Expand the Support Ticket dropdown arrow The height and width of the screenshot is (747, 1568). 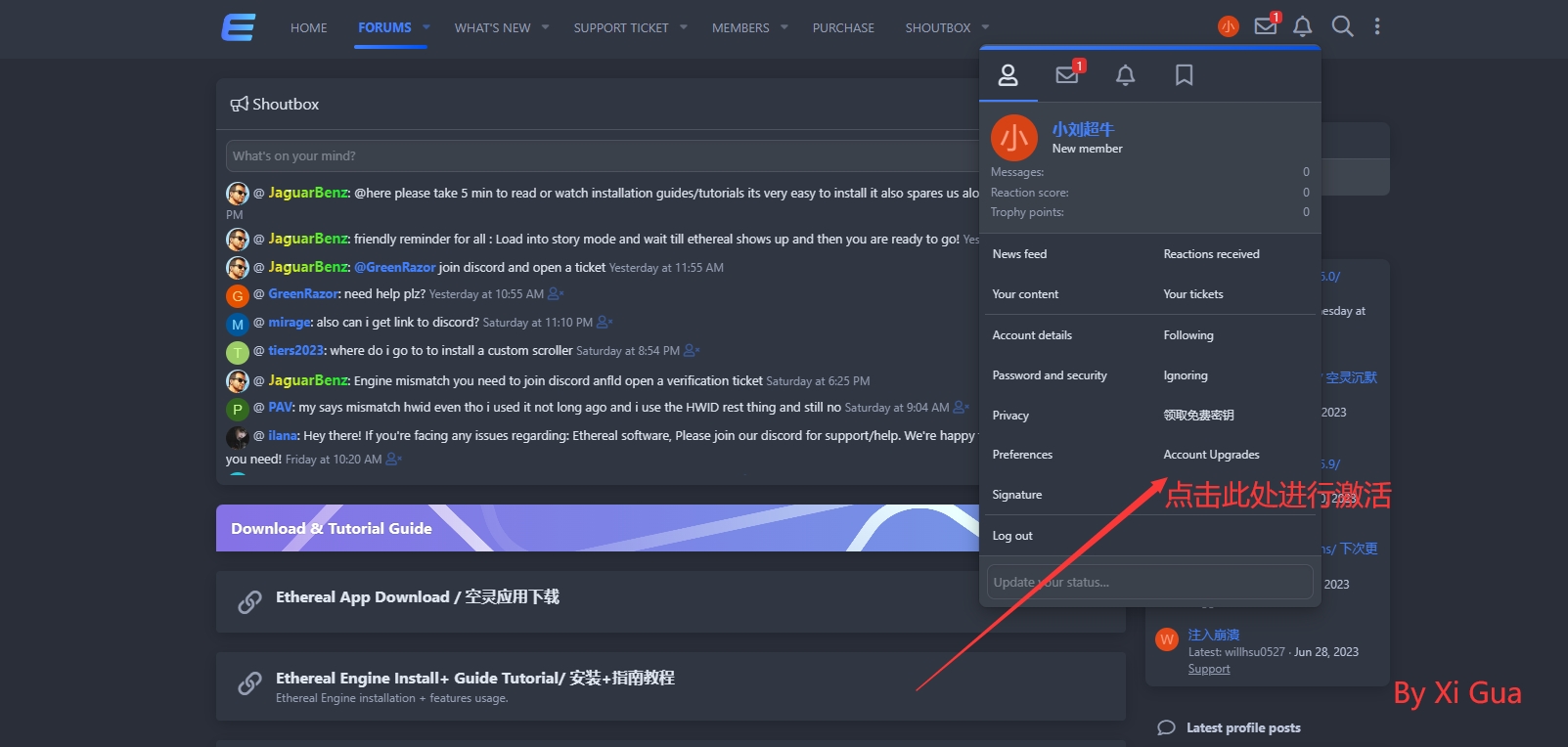pyautogui.click(x=684, y=27)
